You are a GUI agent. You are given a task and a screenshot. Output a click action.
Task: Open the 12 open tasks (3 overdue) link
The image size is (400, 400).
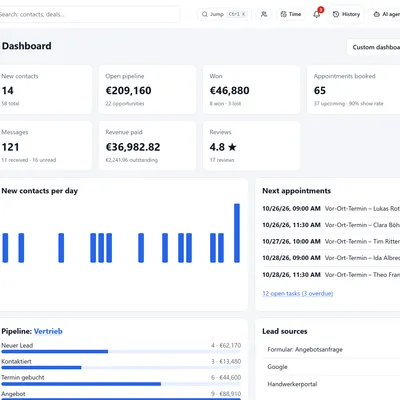(x=298, y=293)
